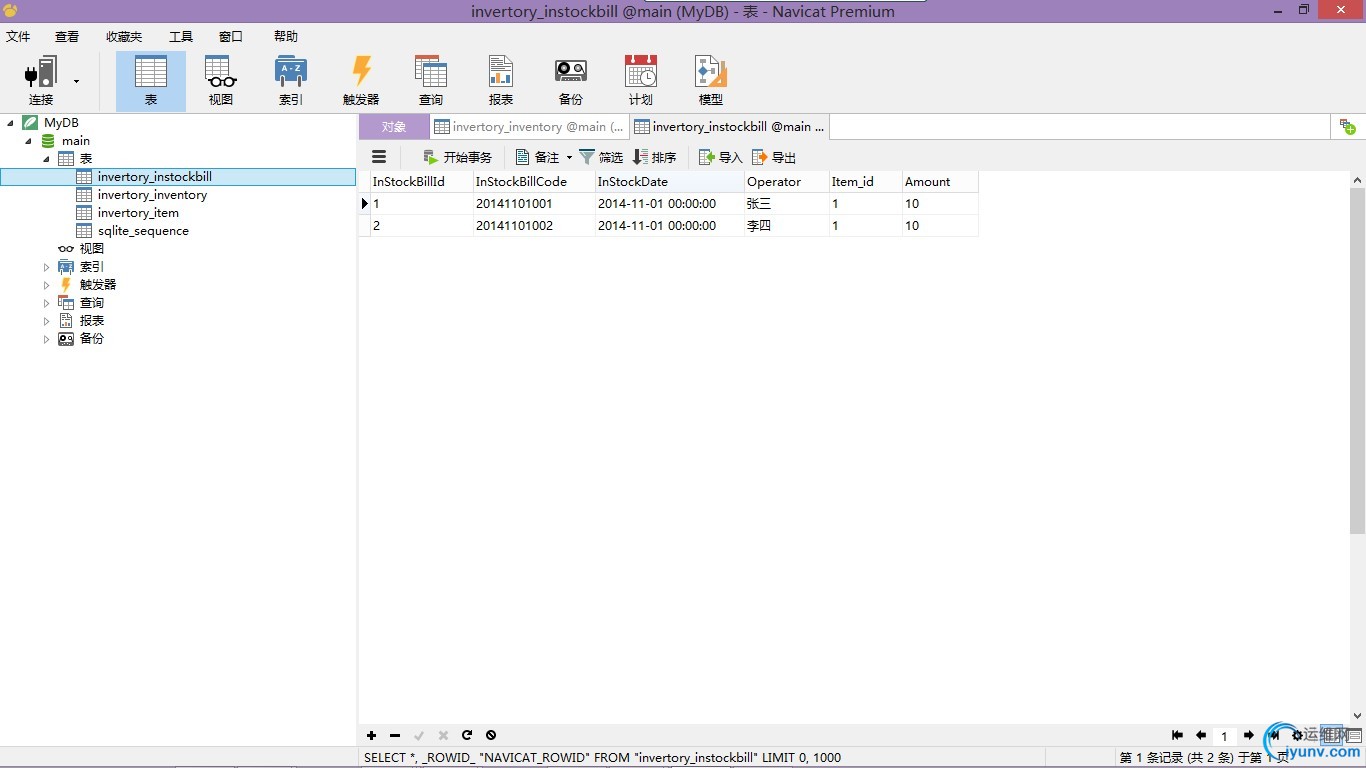Click the 张三 operator cell

(x=786, y=204)
